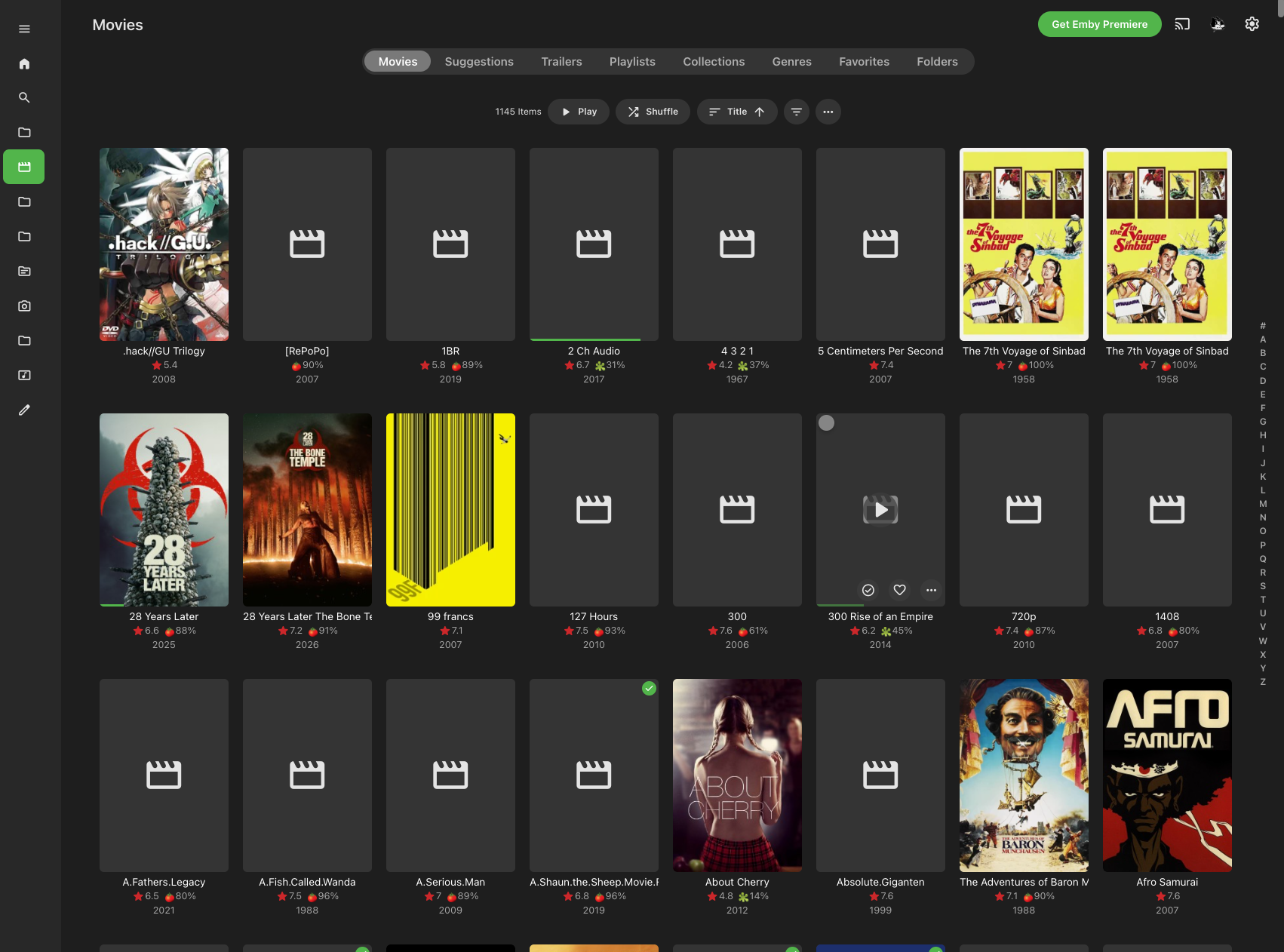Viewport: 1284px width, 952px height.
Task: Jump to letter S in the alphabet index
Action: [x=1263, y=586]
